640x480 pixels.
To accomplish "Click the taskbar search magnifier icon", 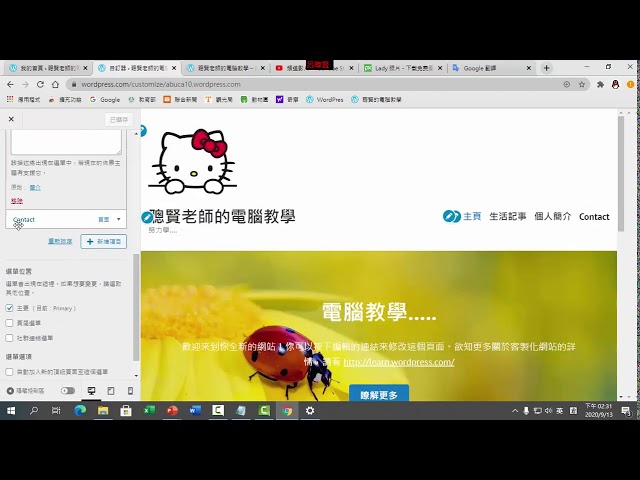I will tap(34, 411).
